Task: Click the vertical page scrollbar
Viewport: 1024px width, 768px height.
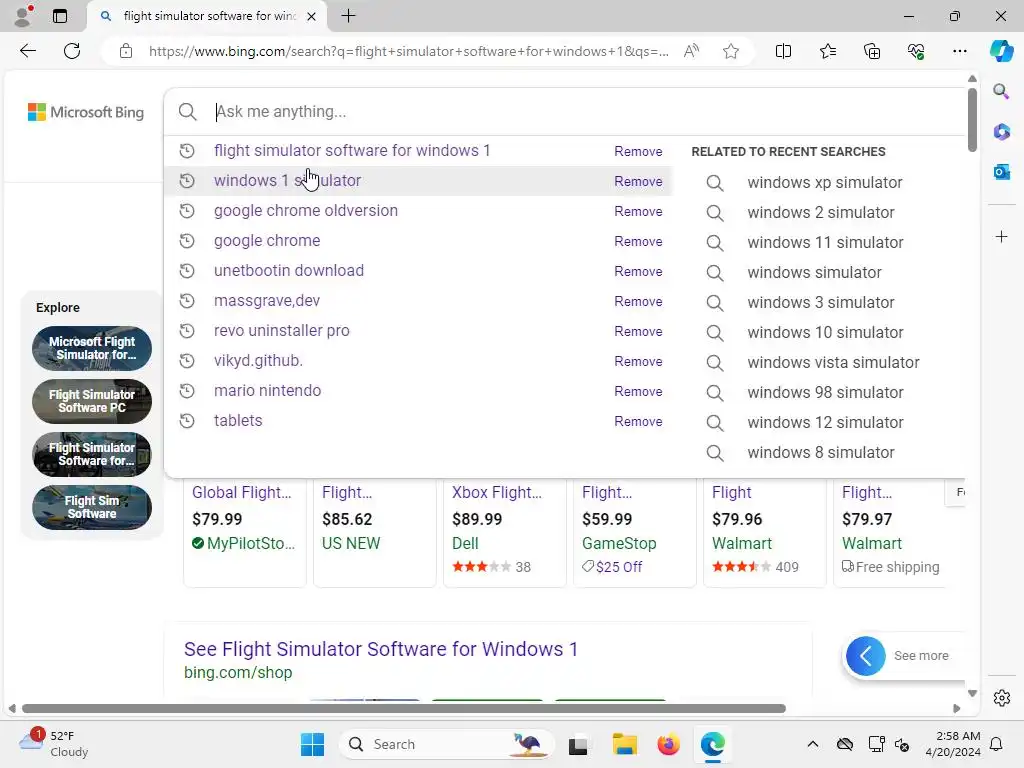Action: pyautogui.click(x=972, y=120)
